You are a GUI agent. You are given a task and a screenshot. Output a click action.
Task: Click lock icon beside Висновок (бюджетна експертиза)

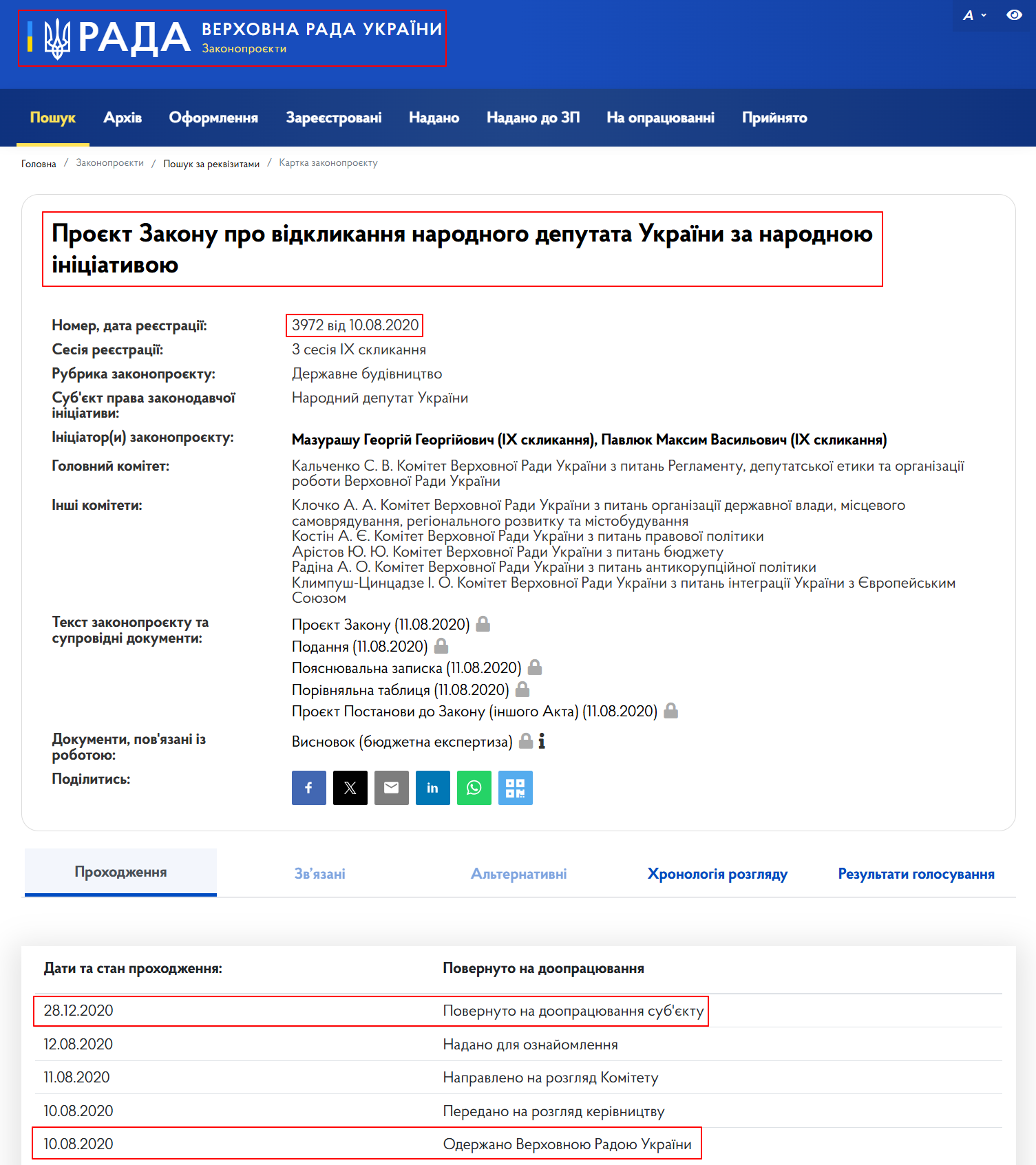526,741
